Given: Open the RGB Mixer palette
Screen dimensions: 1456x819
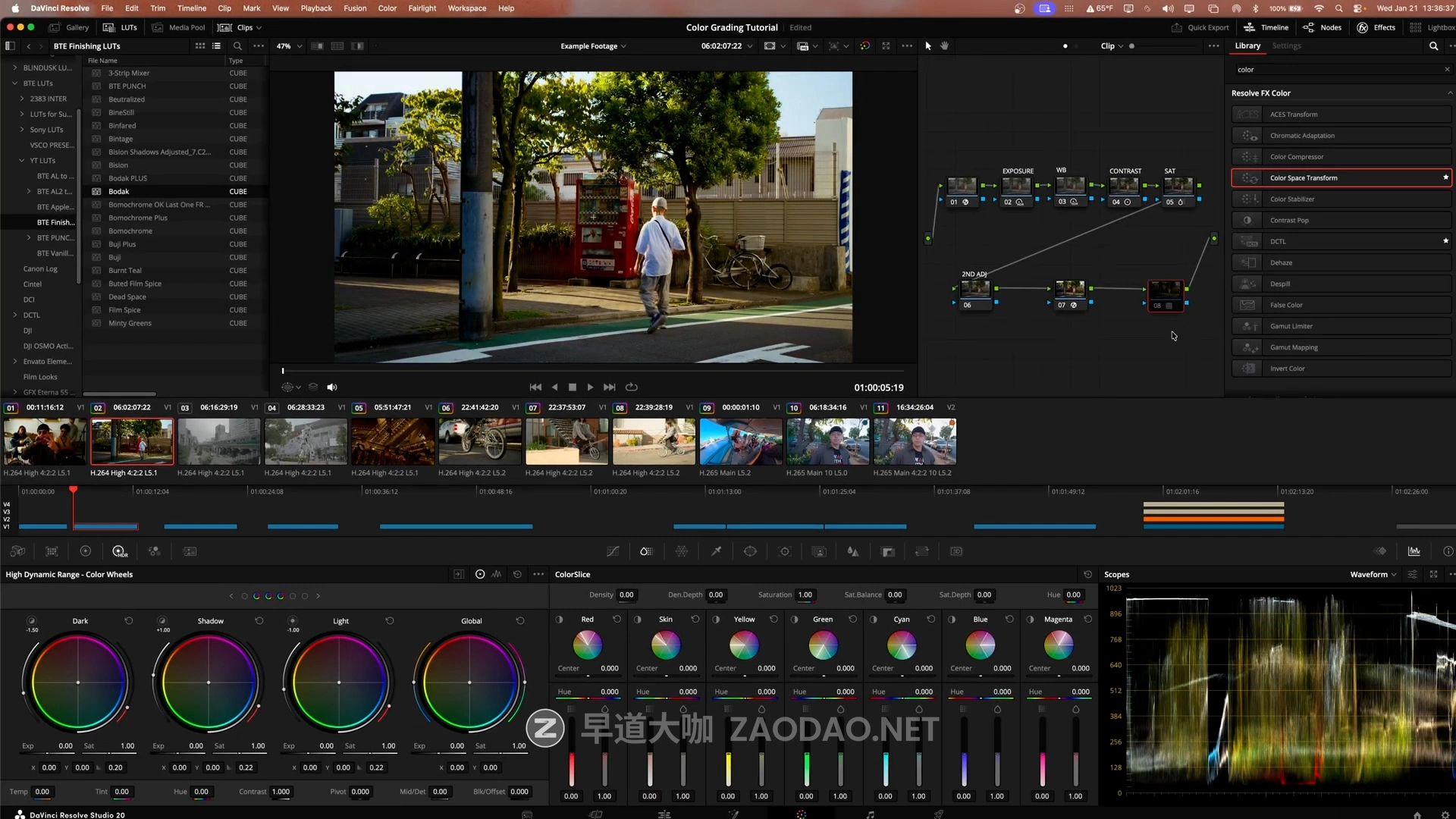Looking at the screenshot, I should [155, 551].
